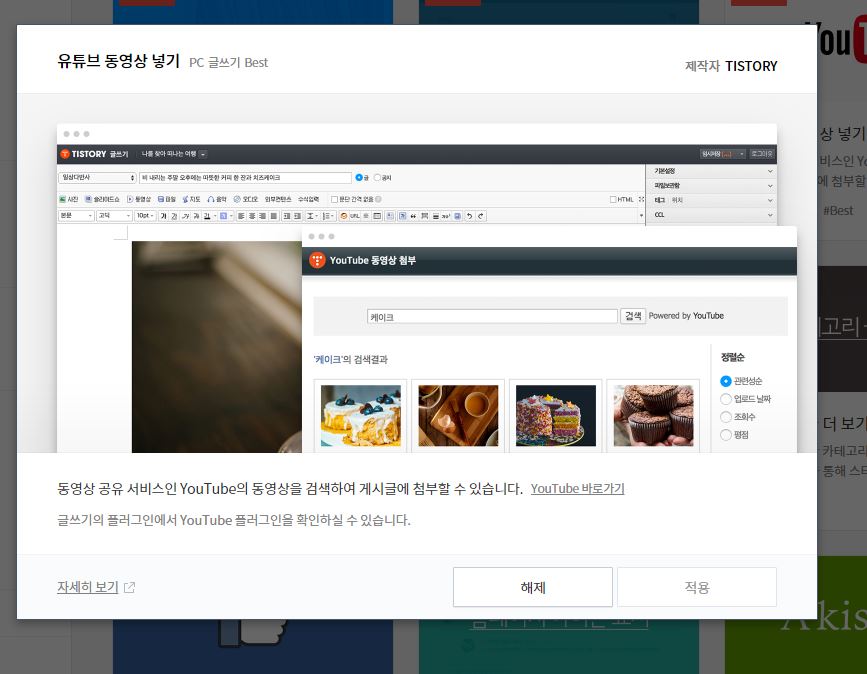Click the TISTORY logo in the editor preview

pos(84,154)
